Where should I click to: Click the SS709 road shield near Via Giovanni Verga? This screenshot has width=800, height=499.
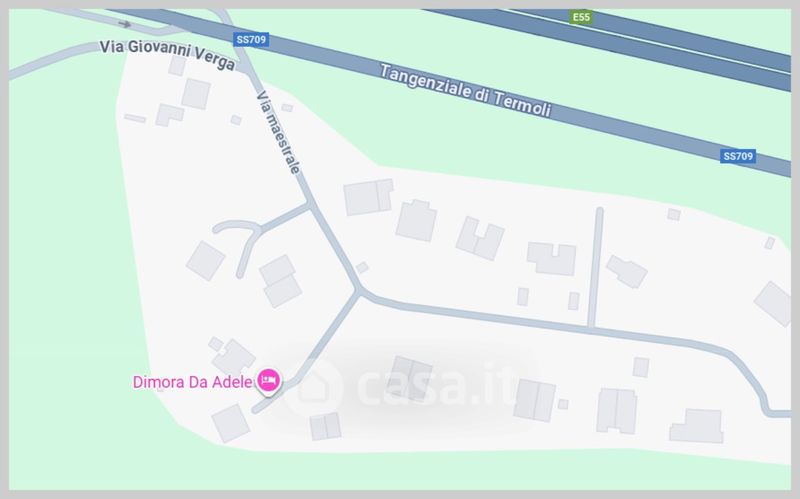pos(251,40)
